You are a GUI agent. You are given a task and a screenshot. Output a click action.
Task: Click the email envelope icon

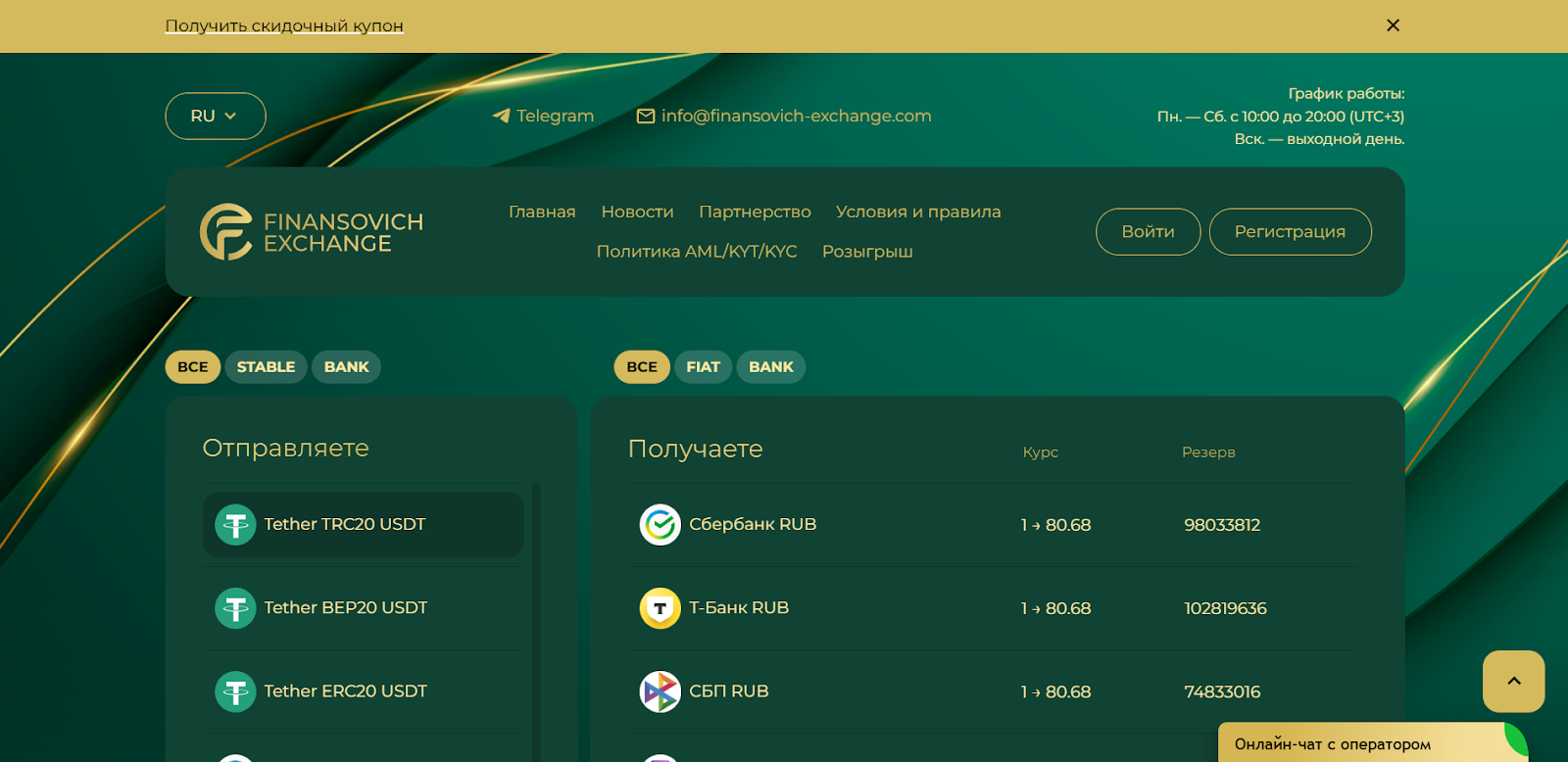point(646,117)
